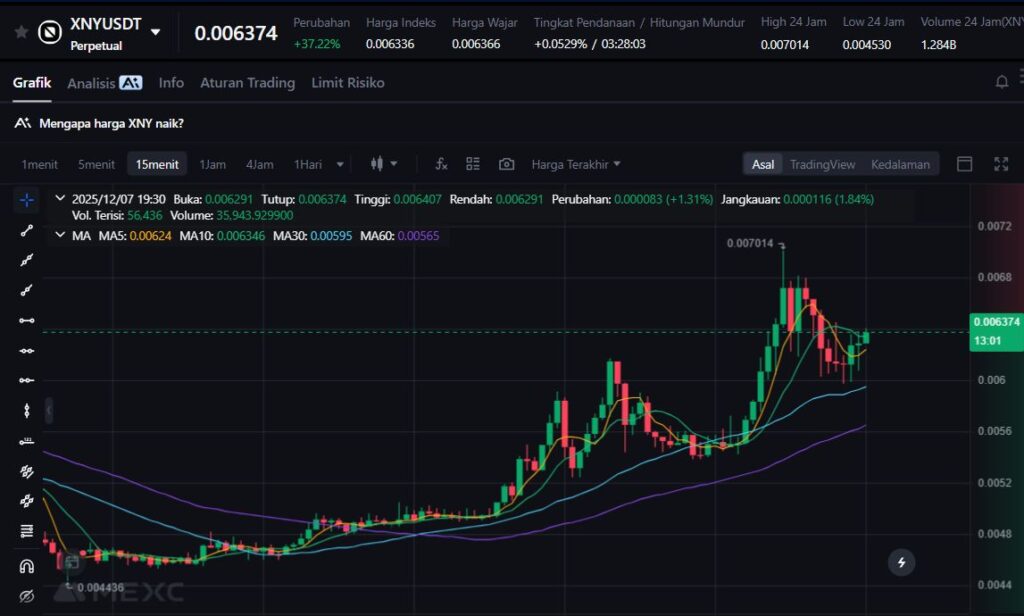Open the Harga Terakhir price dropdown

click(x=575, y=164)
